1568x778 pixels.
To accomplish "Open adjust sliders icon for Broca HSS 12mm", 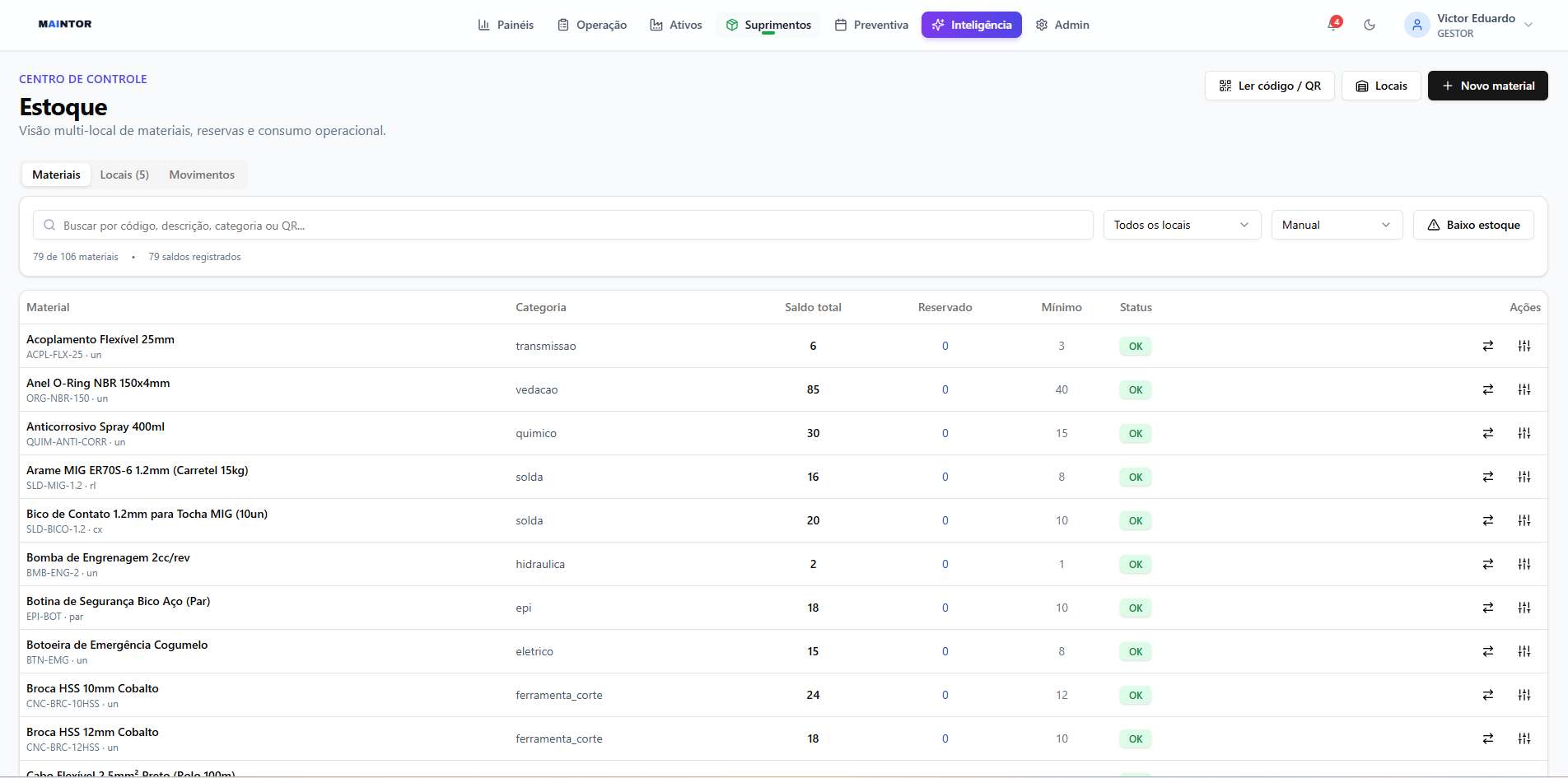I will [1524, 738].
